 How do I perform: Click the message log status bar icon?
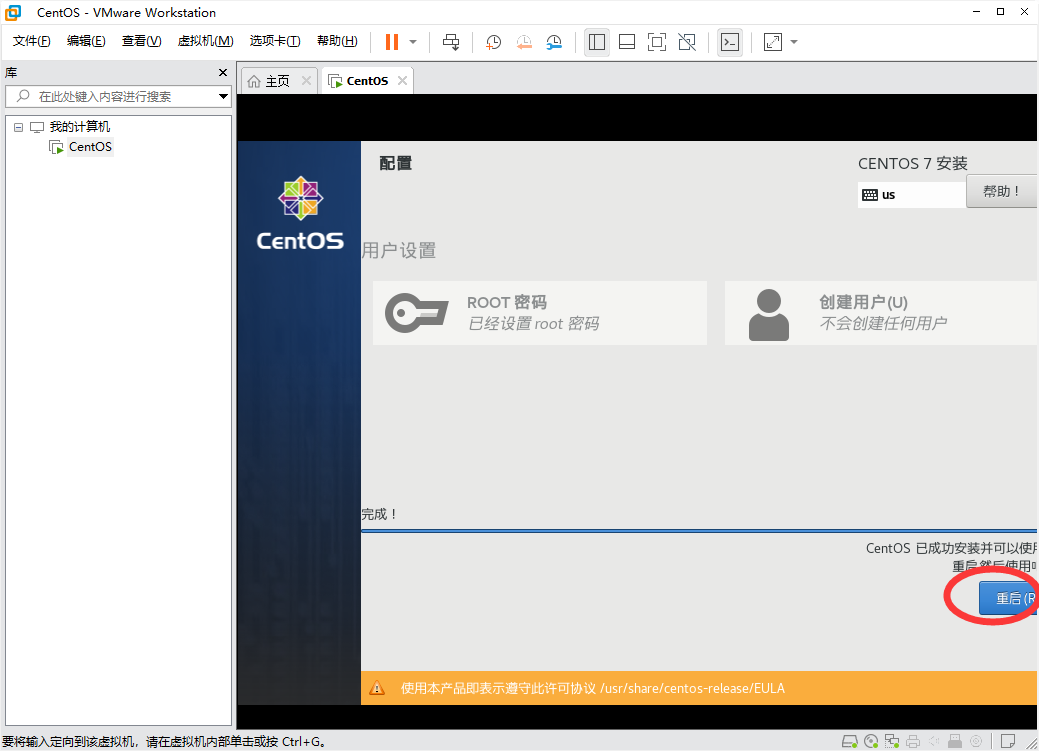point(1008,741)
